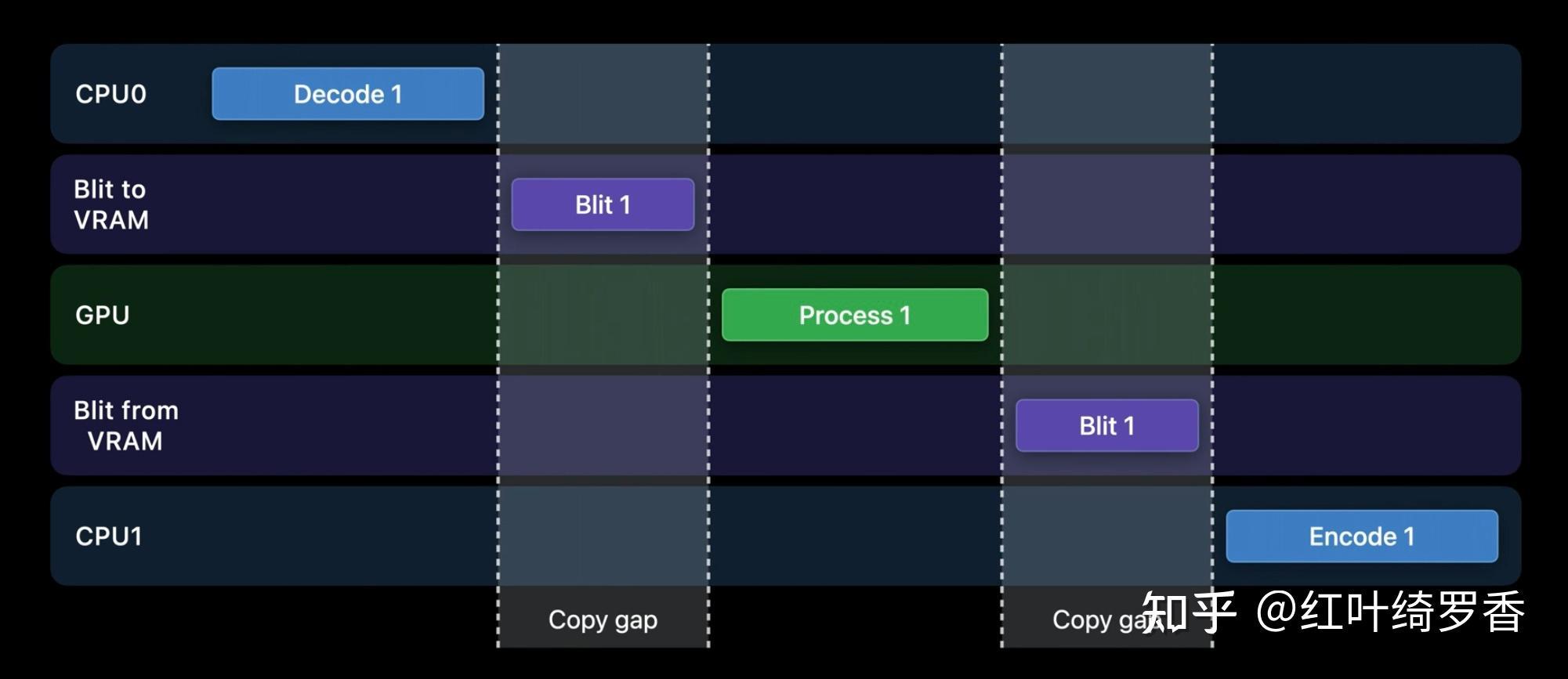Click the GPU row label
The width and height of the screenshot is (1568, 679).
pyautogui.click(x=102, y=315)
